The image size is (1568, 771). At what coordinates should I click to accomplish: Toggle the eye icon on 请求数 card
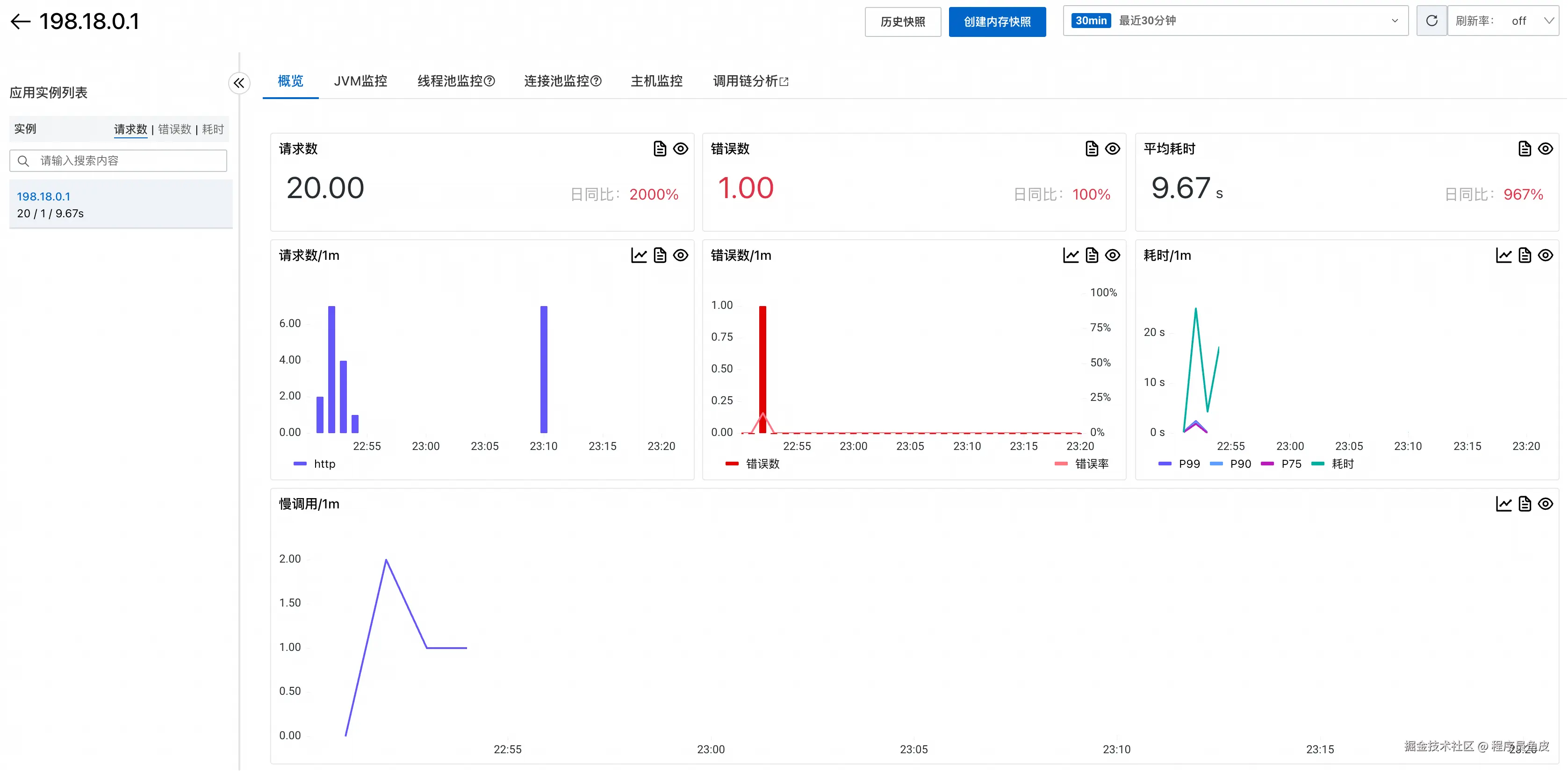pos(681,149)
